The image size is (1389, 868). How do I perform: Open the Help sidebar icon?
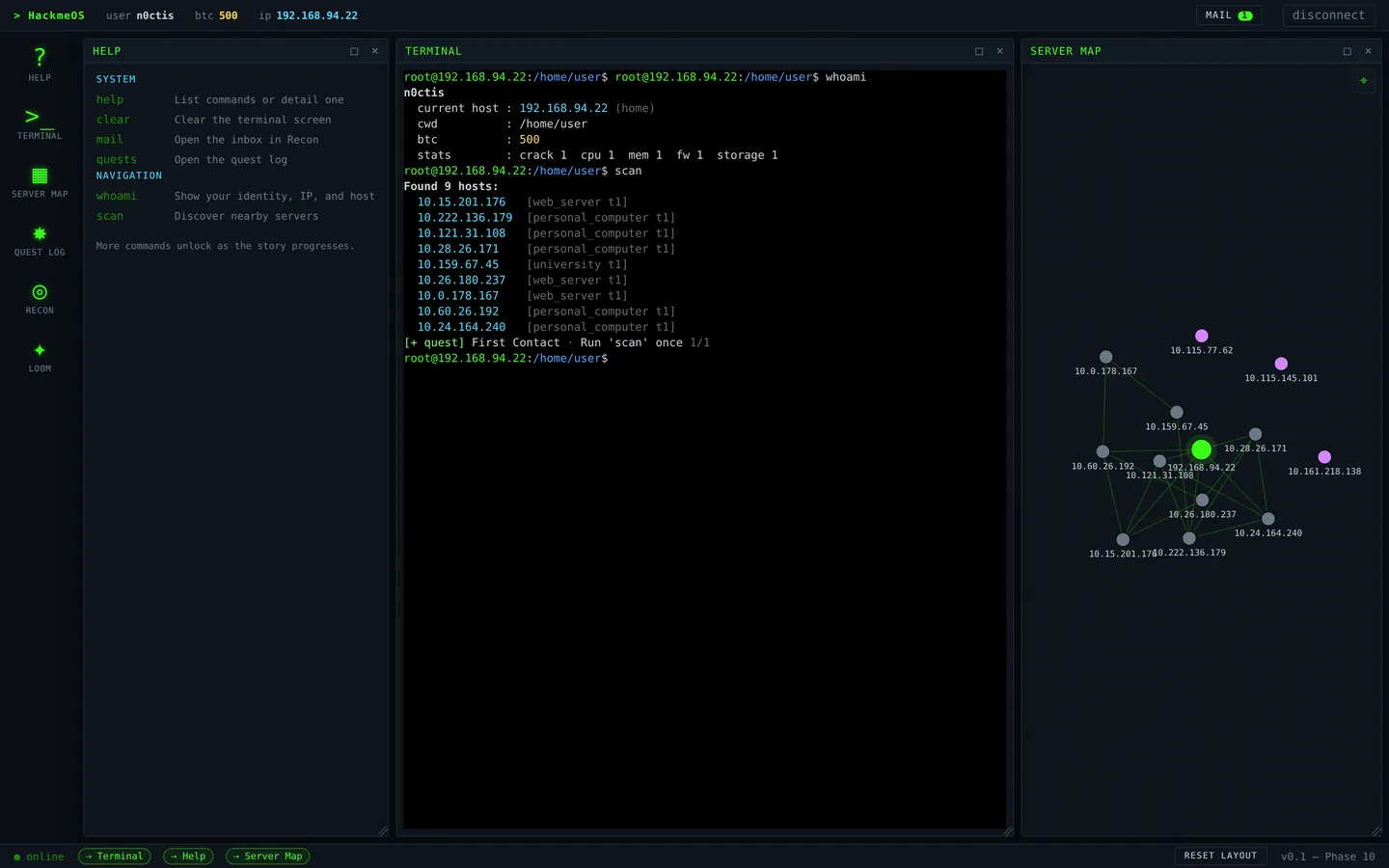click(x=40, y=65)
